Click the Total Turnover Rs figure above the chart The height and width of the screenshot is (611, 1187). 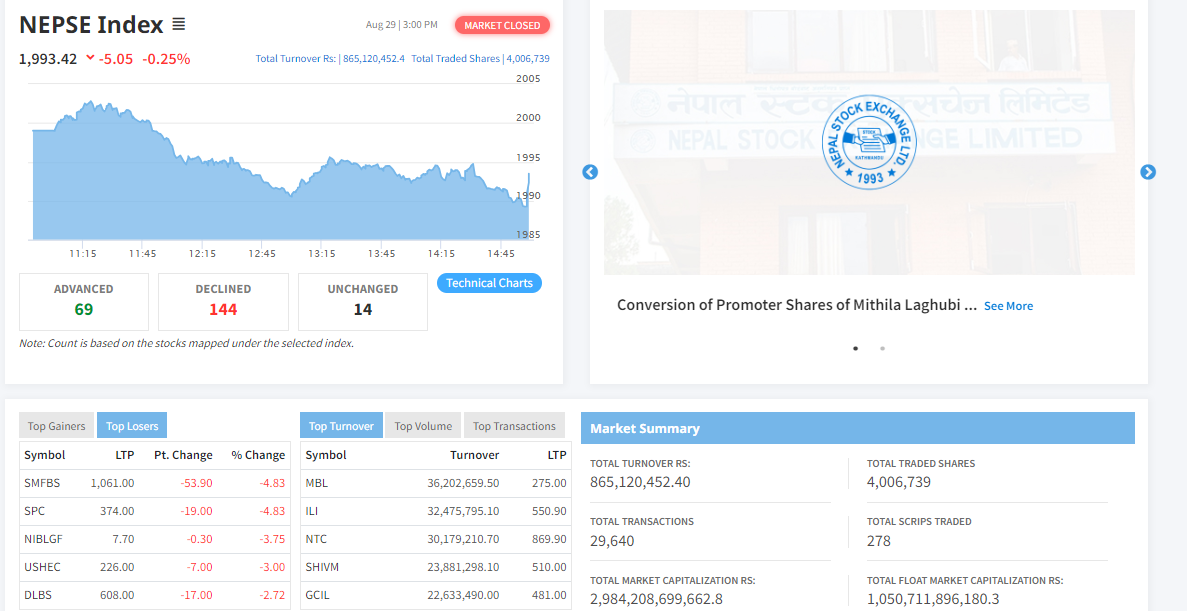tap(330, 58)
